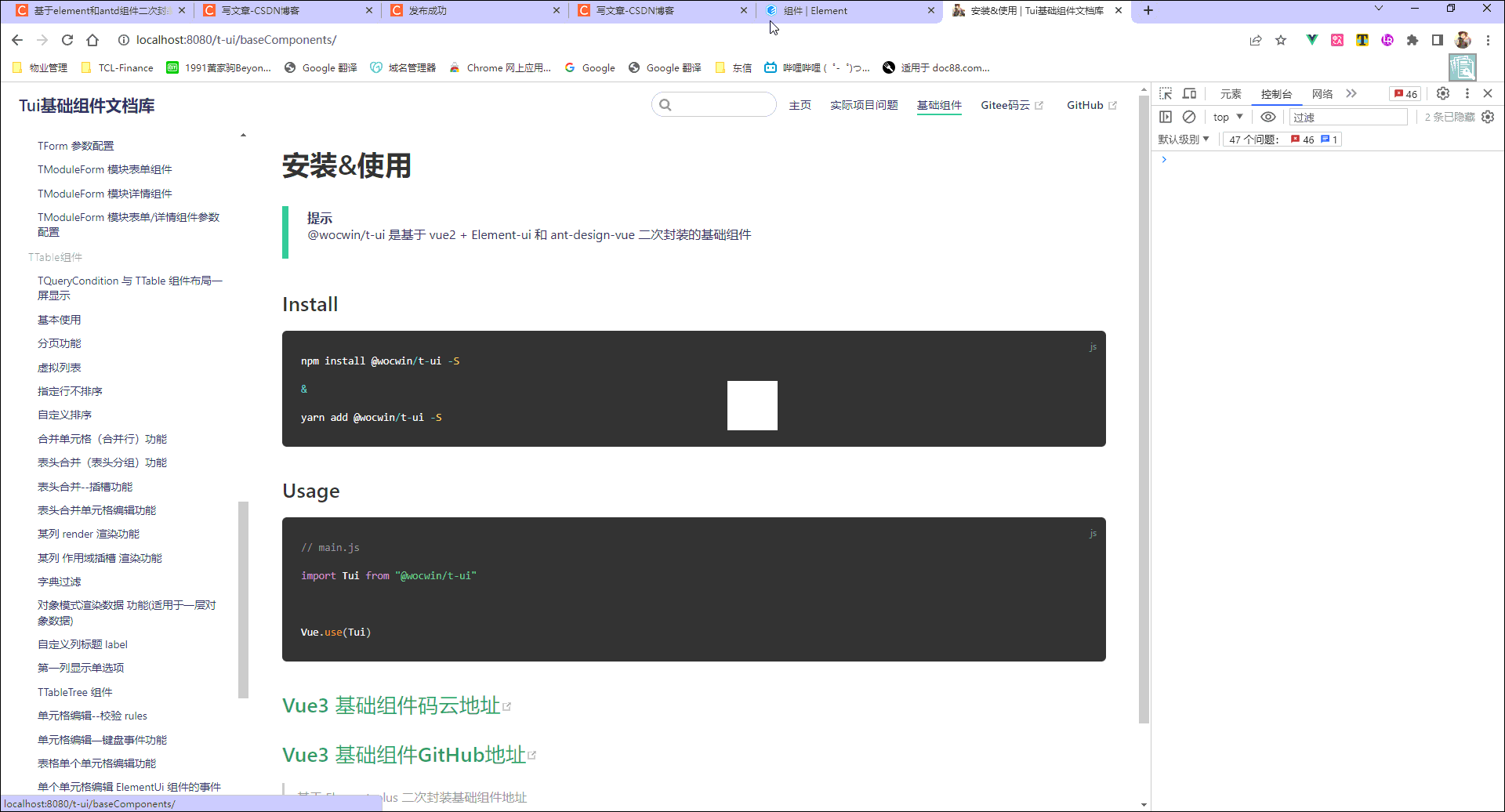Toggle the live expression eye icon
The width and height of the screenshot is (1505, 812).
pyautogui.click(x=1268, y=117)
